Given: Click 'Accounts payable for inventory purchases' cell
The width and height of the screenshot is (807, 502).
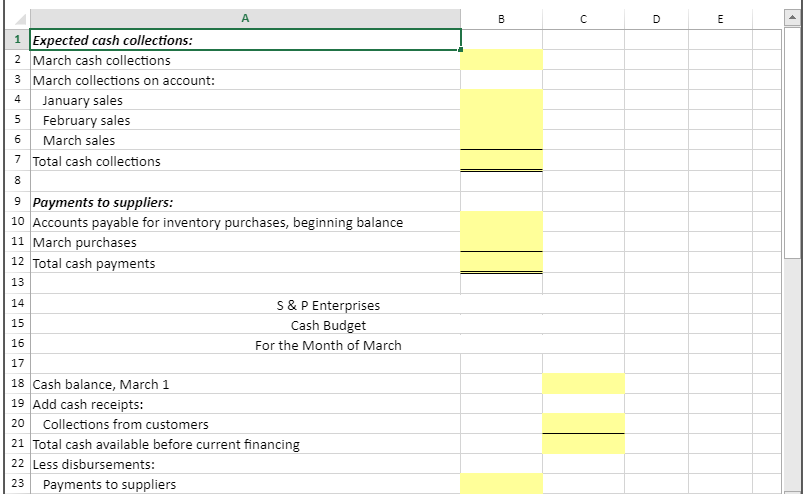Looking at the screenshot, I should [x=245, y=222].
